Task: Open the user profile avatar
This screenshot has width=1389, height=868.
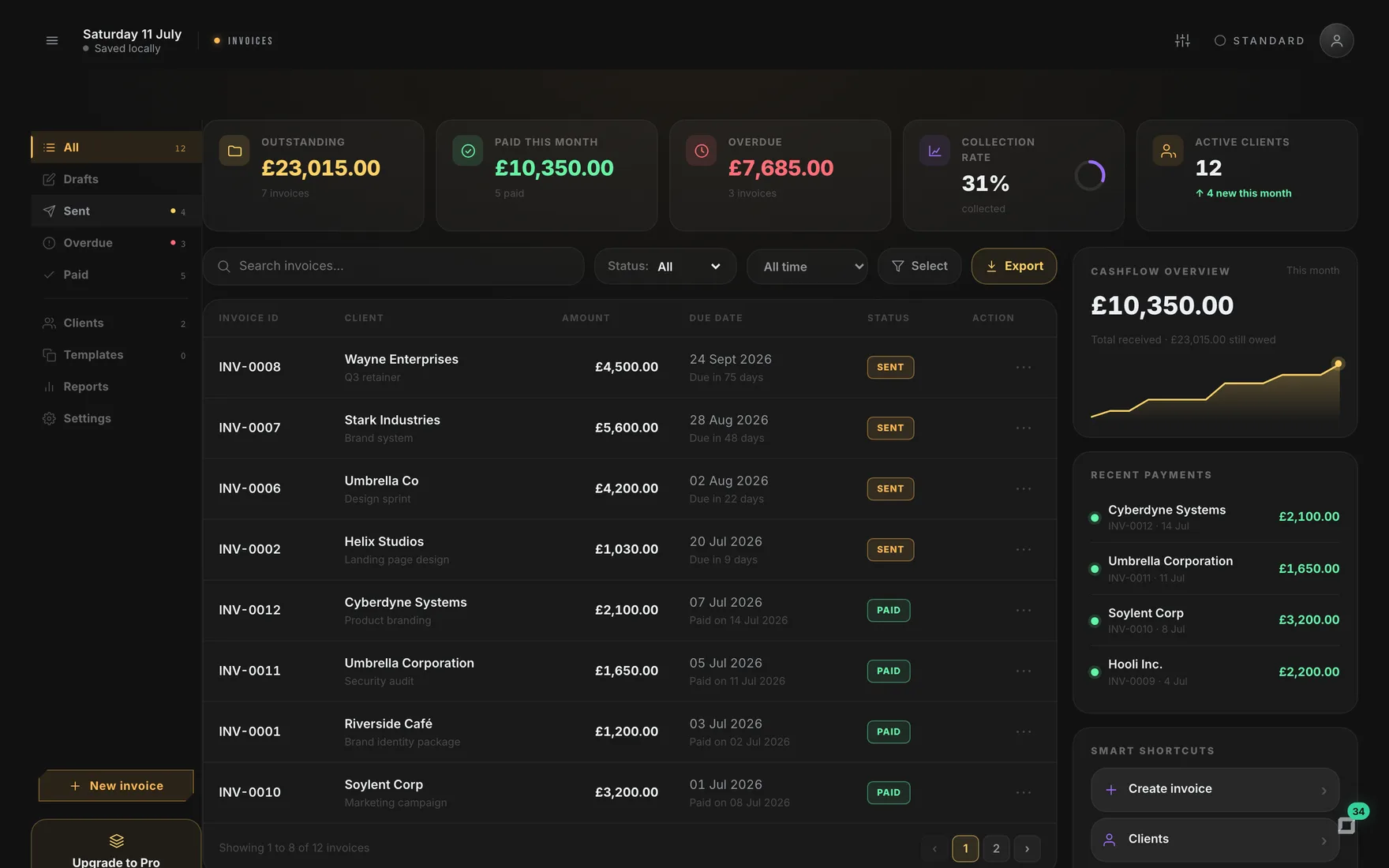Action: click(x=1336, y=40)
